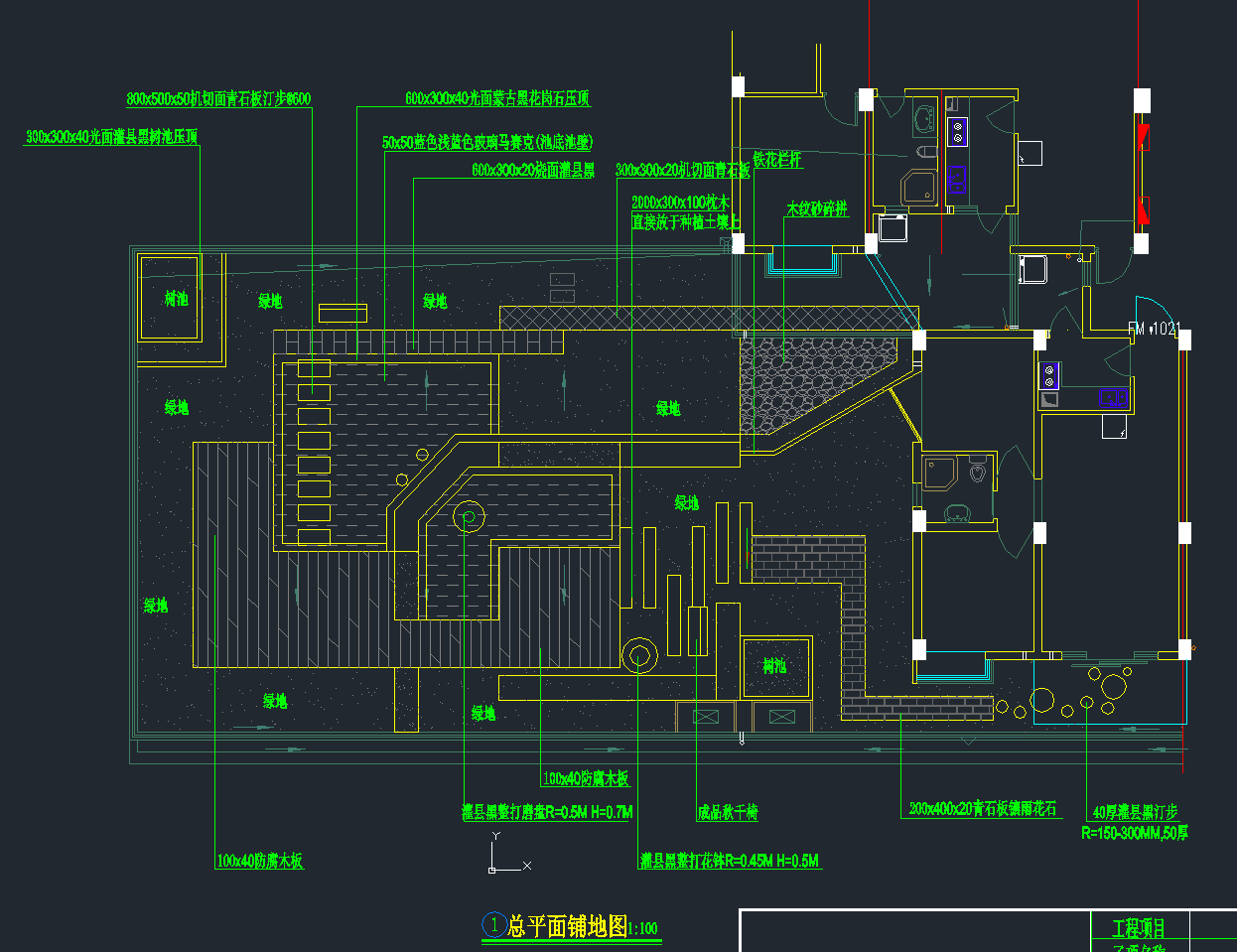The height and width of the screenshot is (952, 1237).
Task: Click the FM 1021 door label
Action: 1154,329
